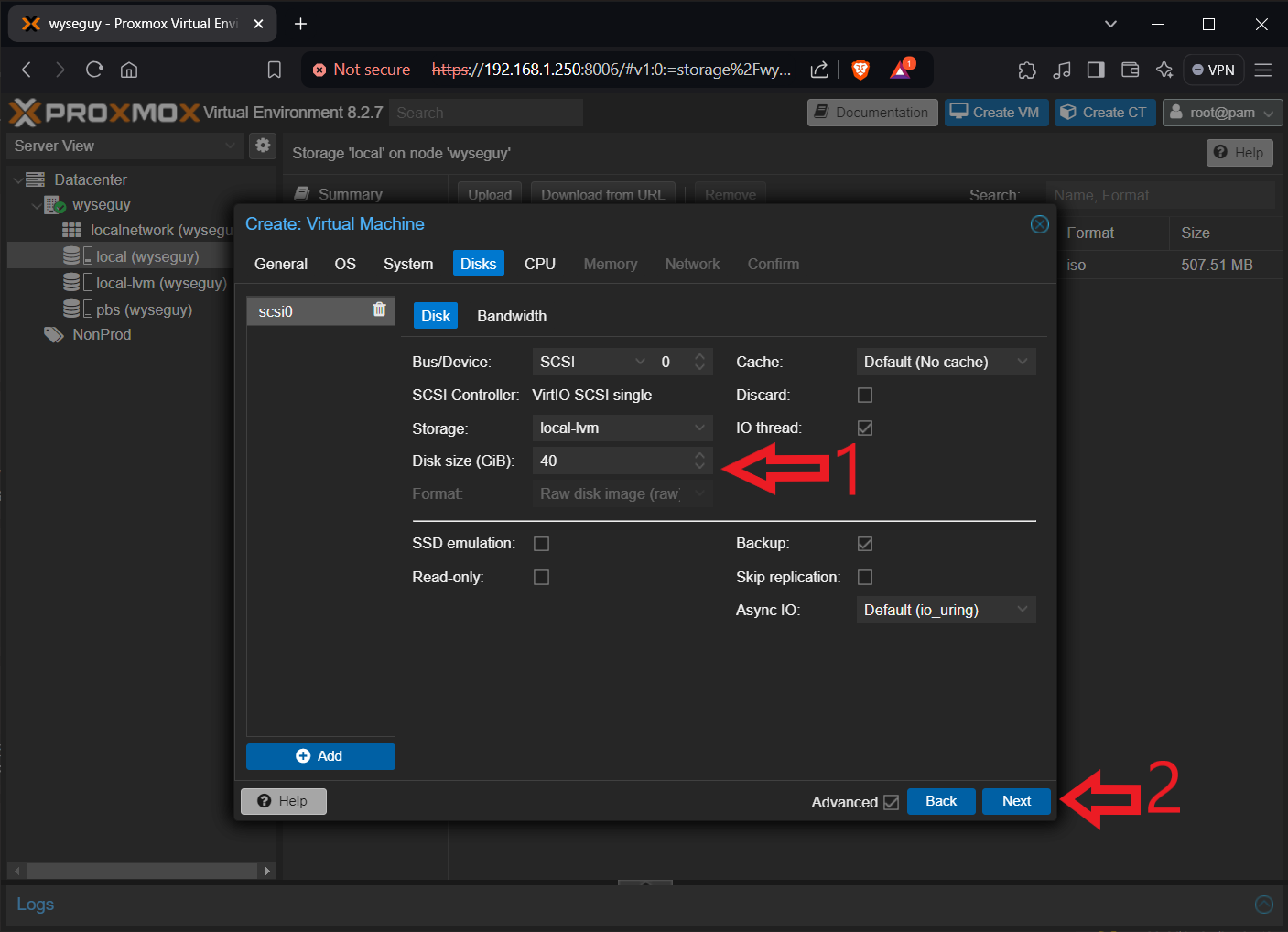Select pbs (wyseguy) storage
1288x932 pixels.
[127, 309]
